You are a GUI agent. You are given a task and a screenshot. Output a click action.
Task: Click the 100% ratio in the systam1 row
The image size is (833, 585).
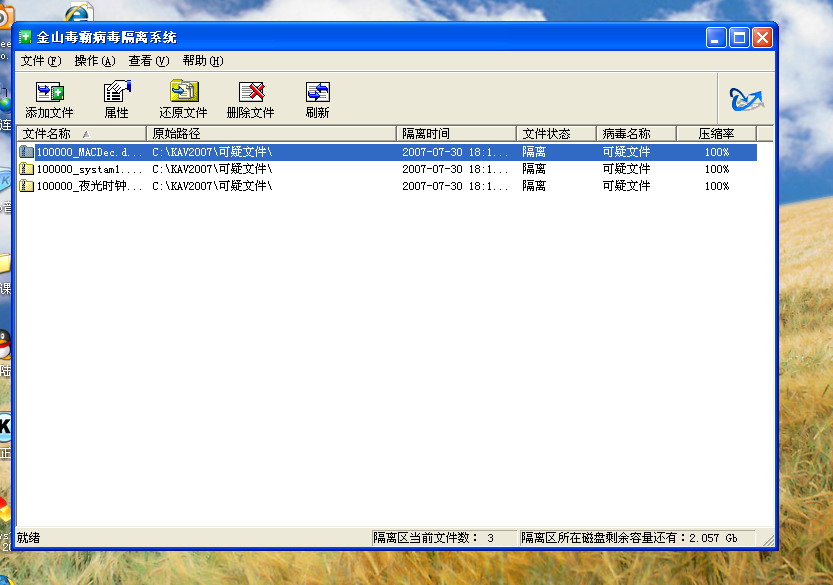point(717,169)
